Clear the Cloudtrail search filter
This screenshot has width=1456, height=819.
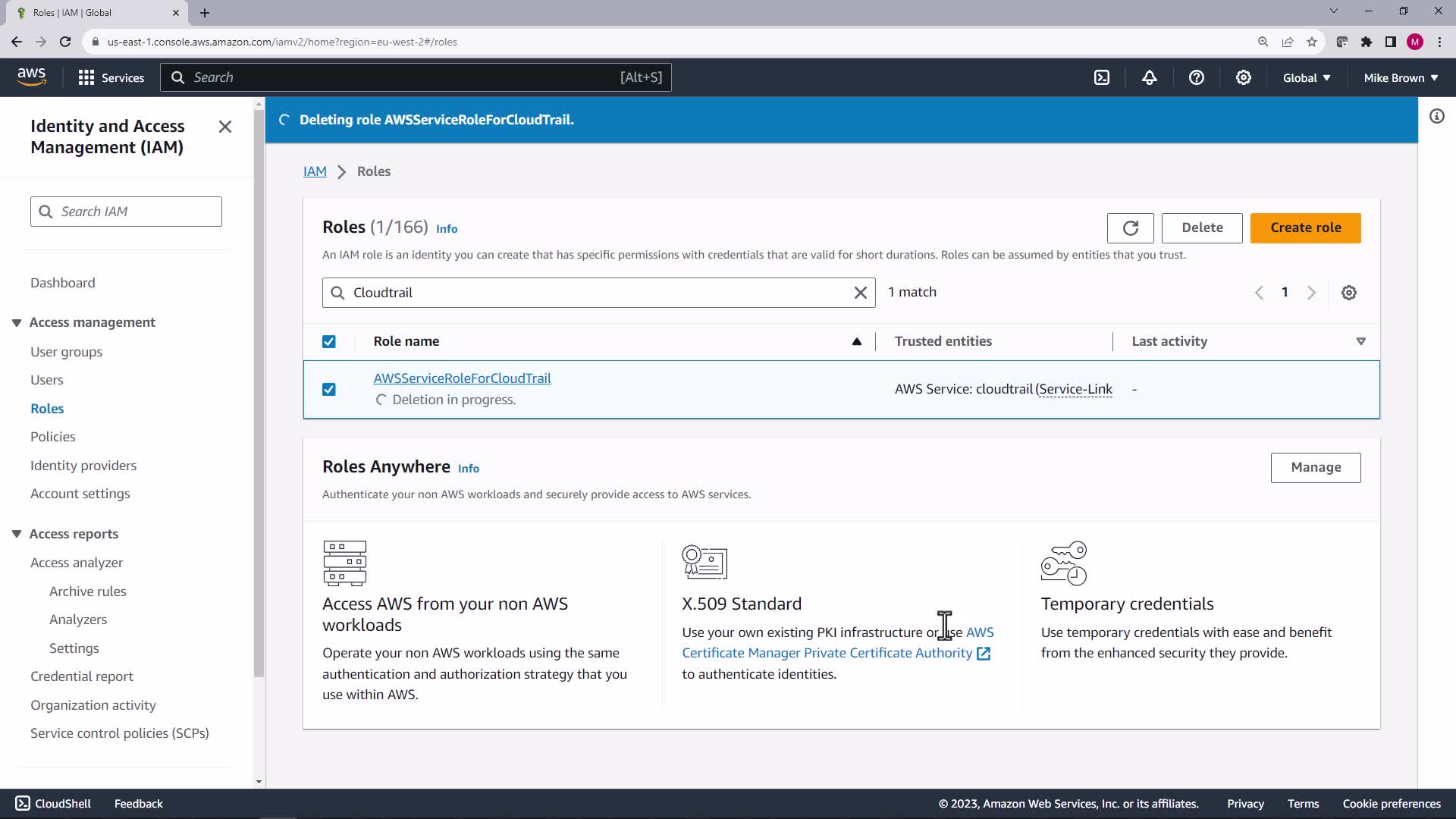(860, 293)
